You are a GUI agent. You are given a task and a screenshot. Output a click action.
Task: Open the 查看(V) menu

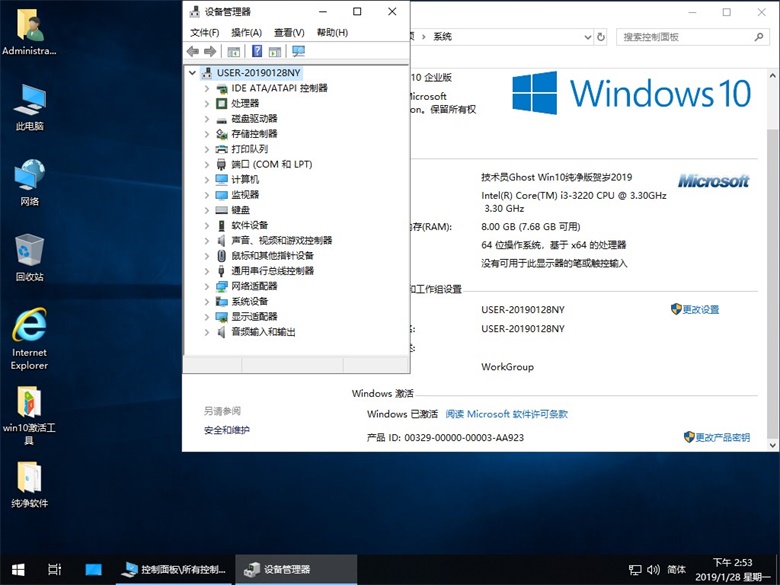point(289,32)
